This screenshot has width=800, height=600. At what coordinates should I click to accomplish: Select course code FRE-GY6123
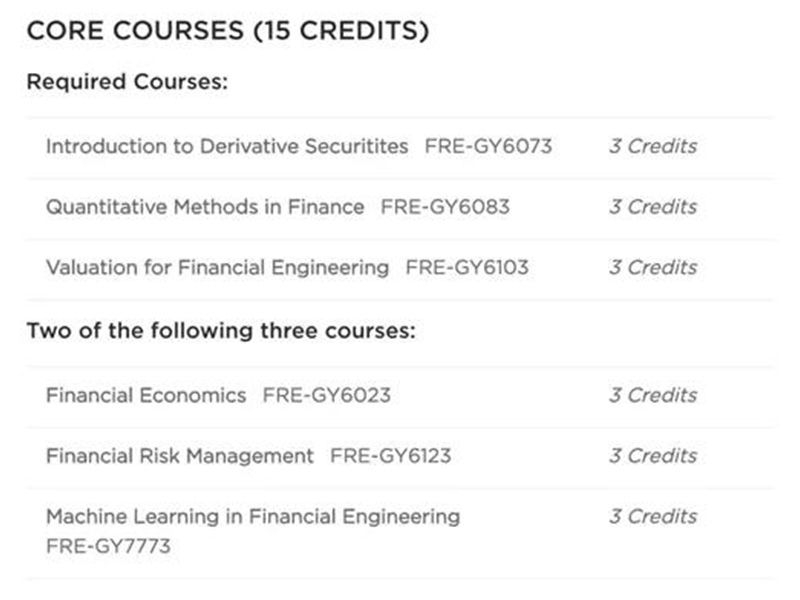click(x=390, y=456)
